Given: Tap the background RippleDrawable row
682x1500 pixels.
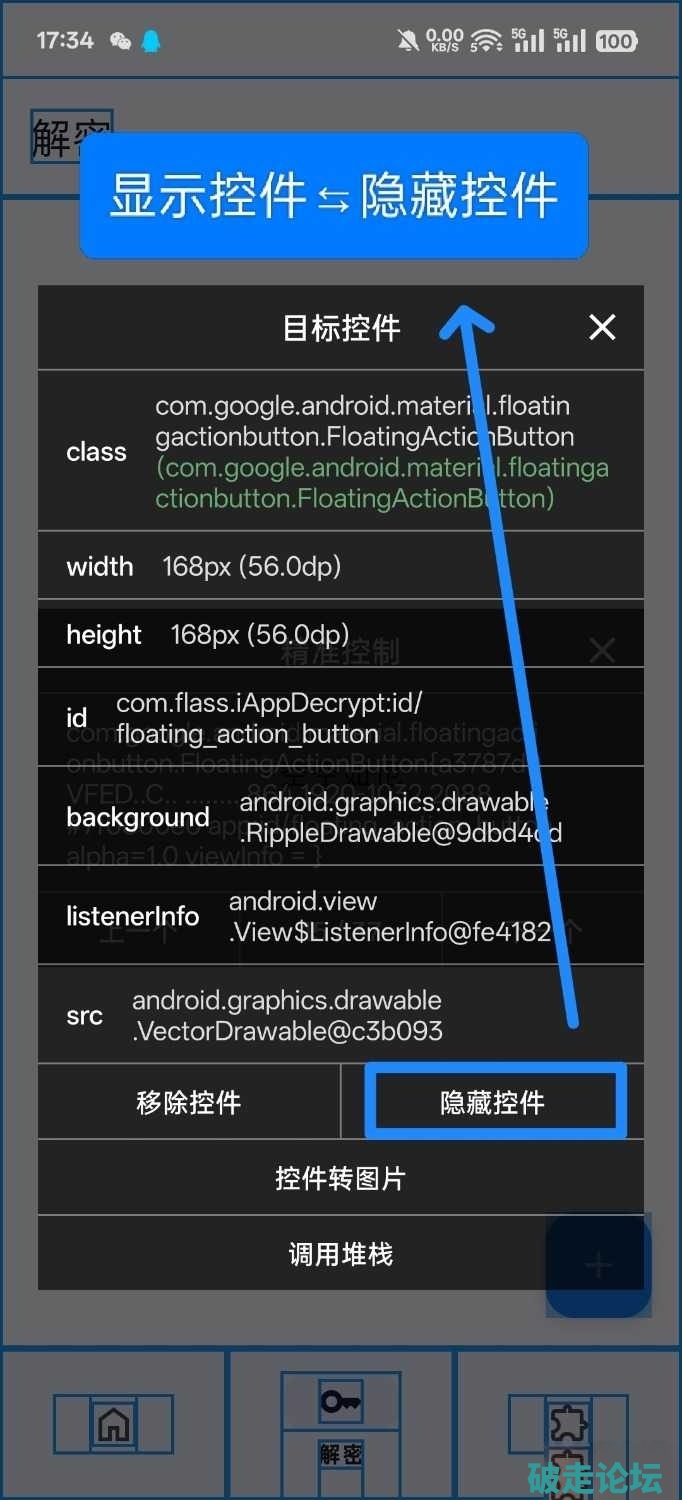Looking at the screenshot, I should pos(400,818).
